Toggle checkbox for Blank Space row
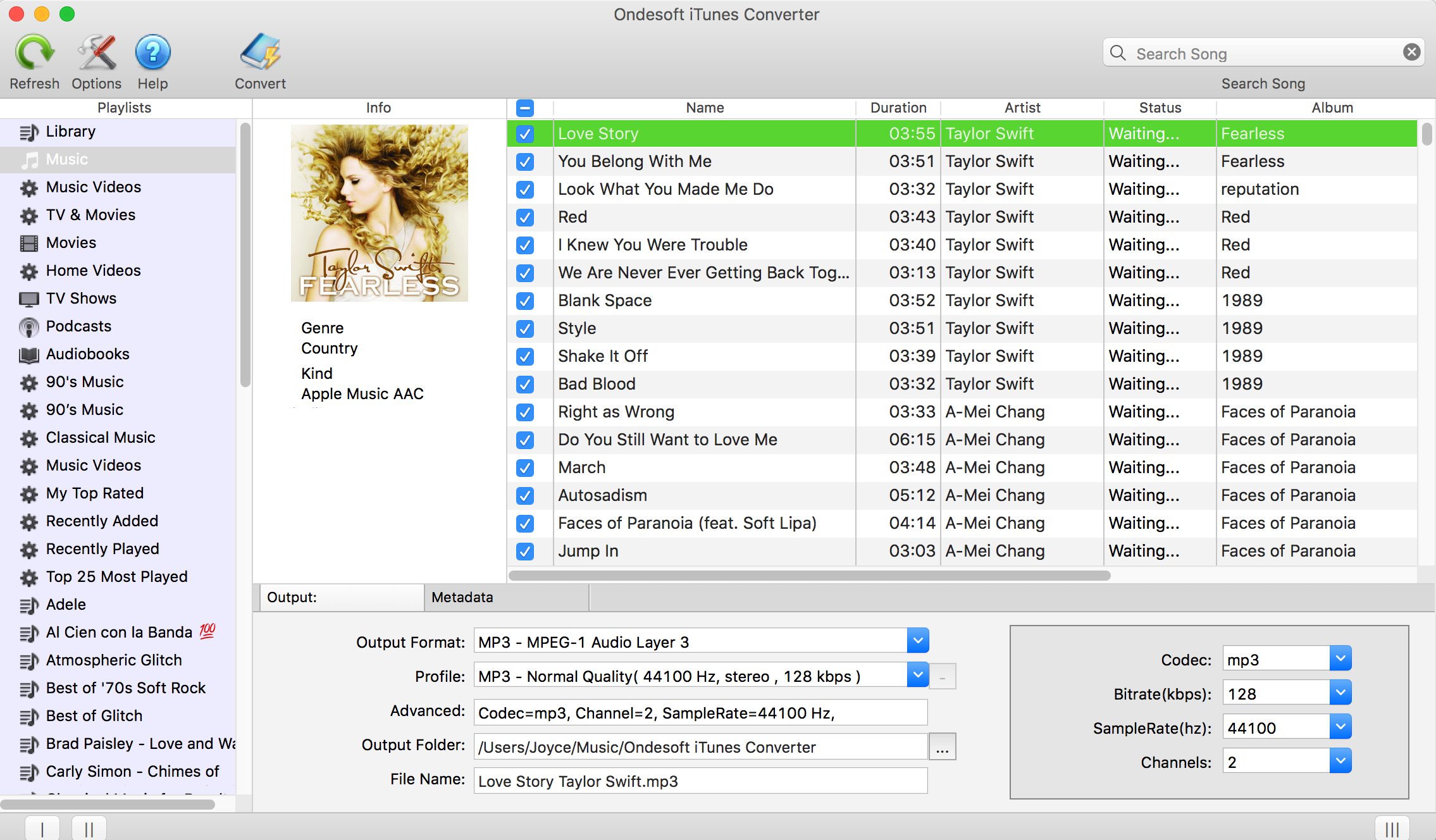Viewport: 1436px width, 840px height. pos(524,300)
